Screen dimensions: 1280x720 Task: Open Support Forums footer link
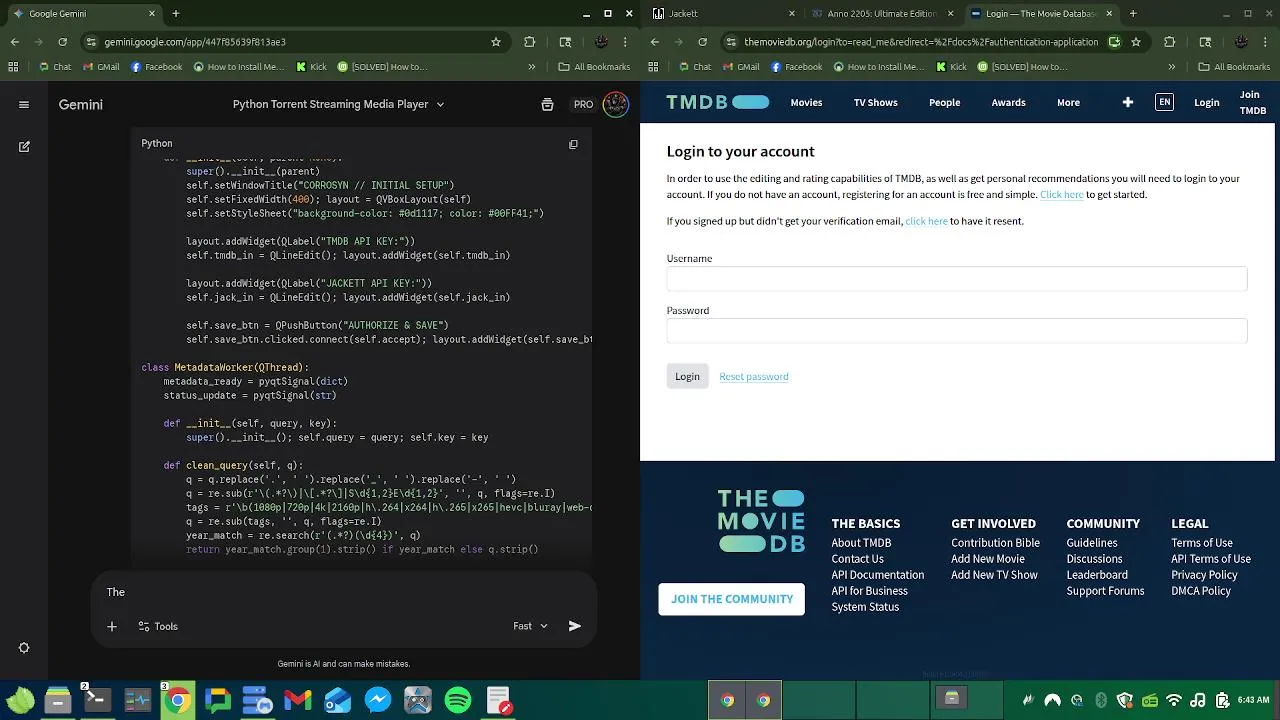tap(1105, 591)
